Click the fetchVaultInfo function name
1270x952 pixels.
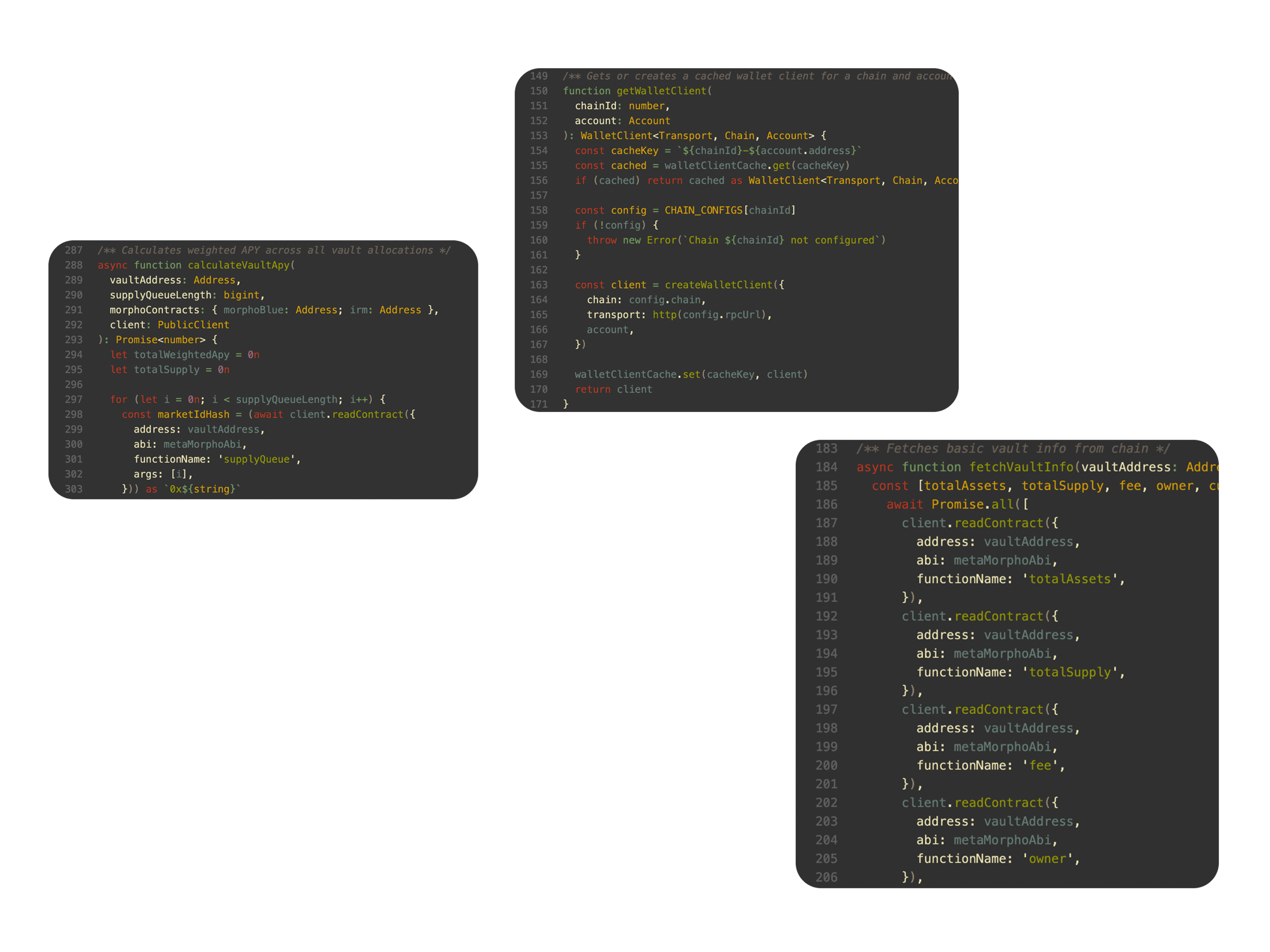pos(1021,467)
